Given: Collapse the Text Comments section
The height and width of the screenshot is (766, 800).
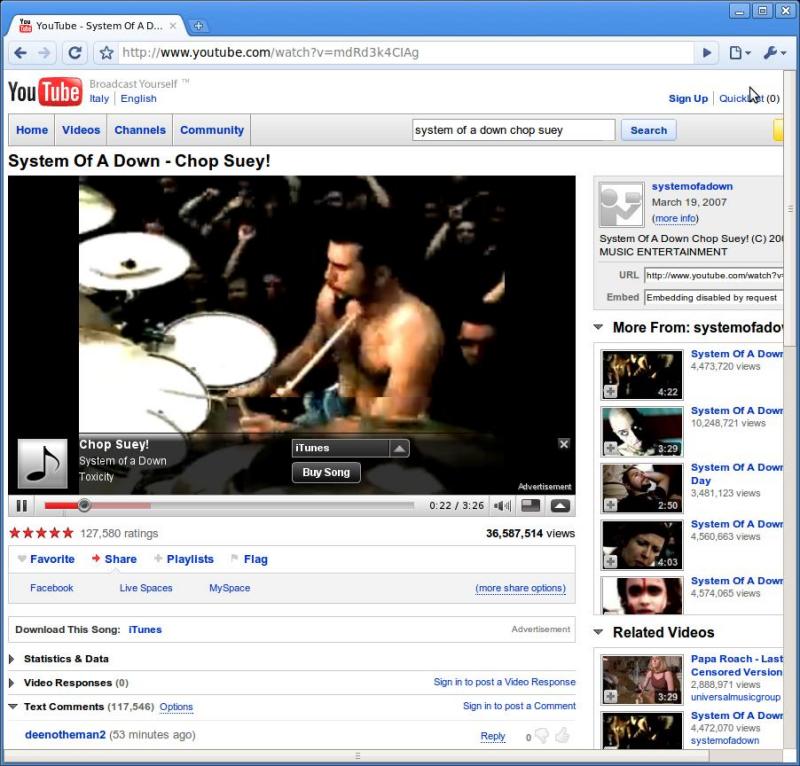Looking at the screenshot, I should (x=13, y=707).
